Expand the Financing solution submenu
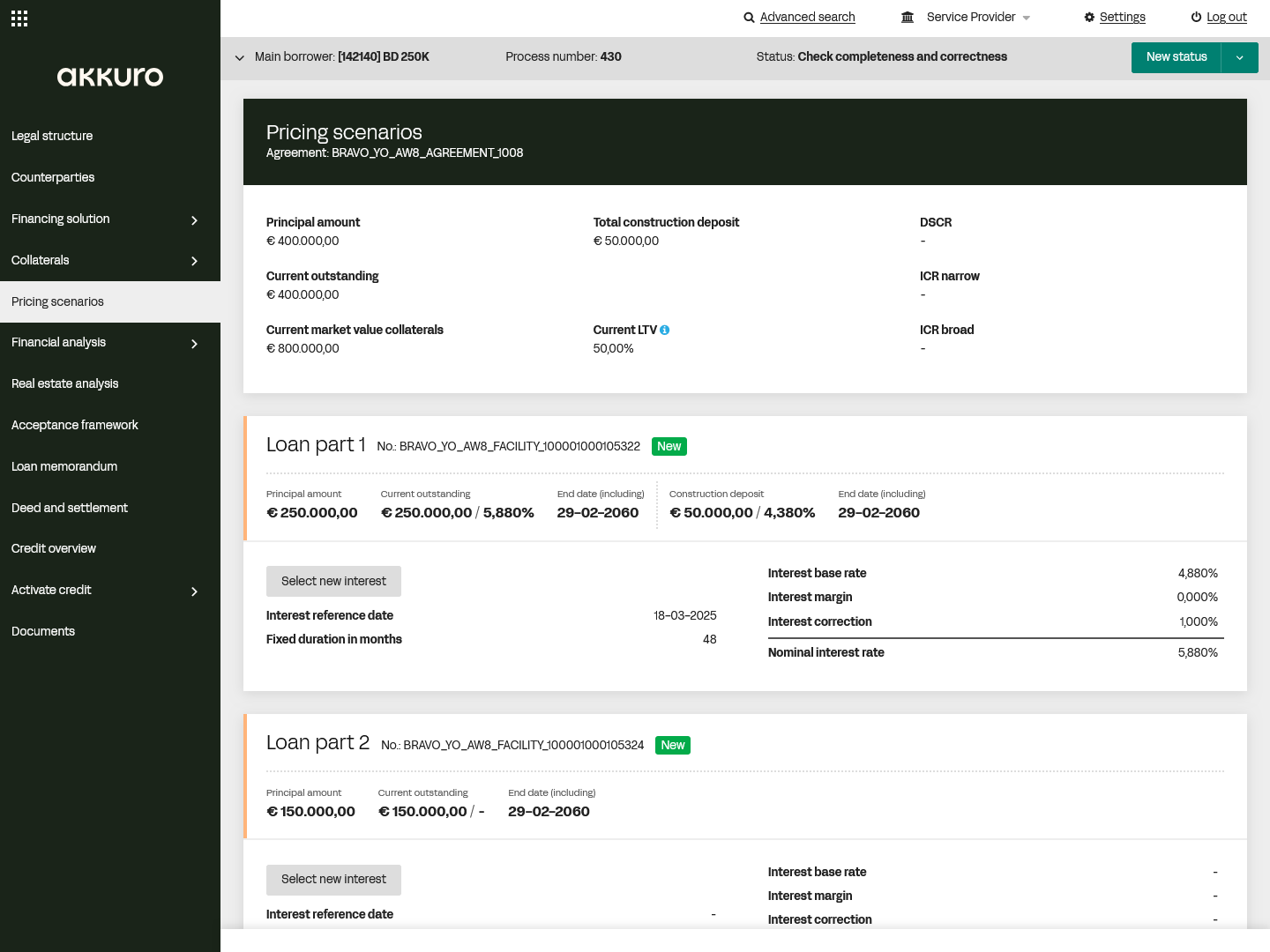Image resolution: width=1270 pixels, height=952 pixels. 194,219
